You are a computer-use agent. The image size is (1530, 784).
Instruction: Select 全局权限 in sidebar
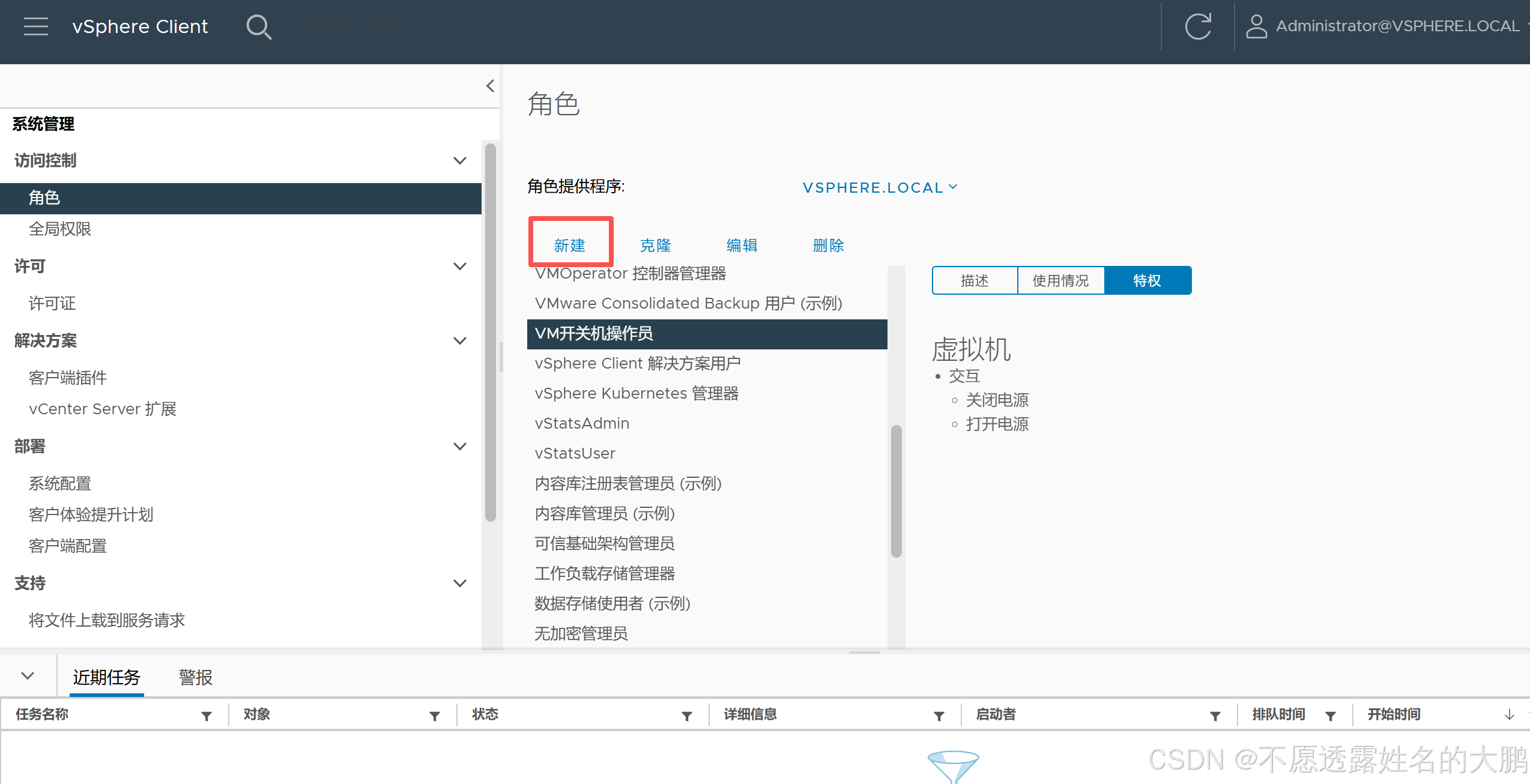coord(60,229)
